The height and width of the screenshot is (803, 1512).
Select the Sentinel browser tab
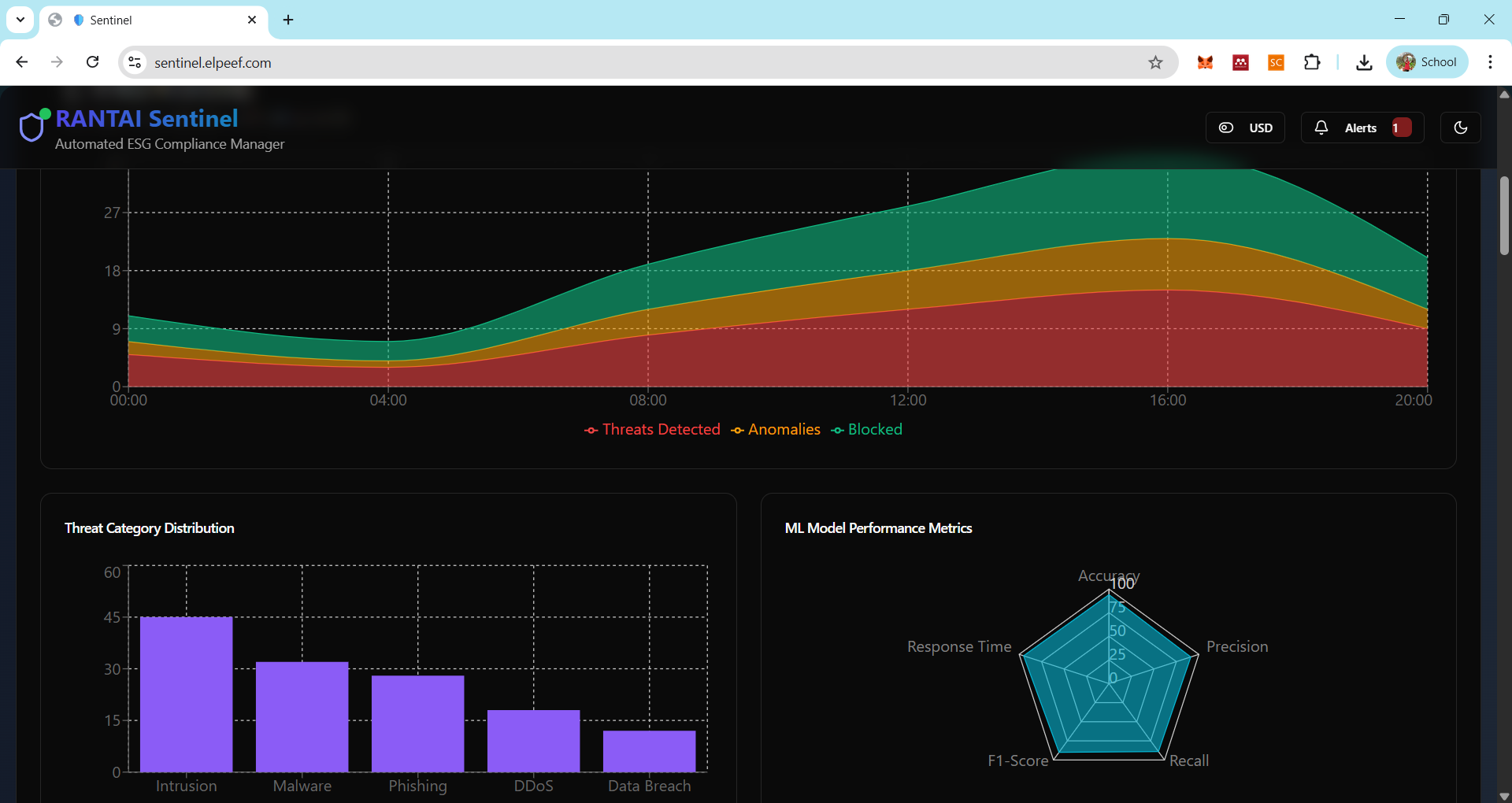[x=154, y=20]
